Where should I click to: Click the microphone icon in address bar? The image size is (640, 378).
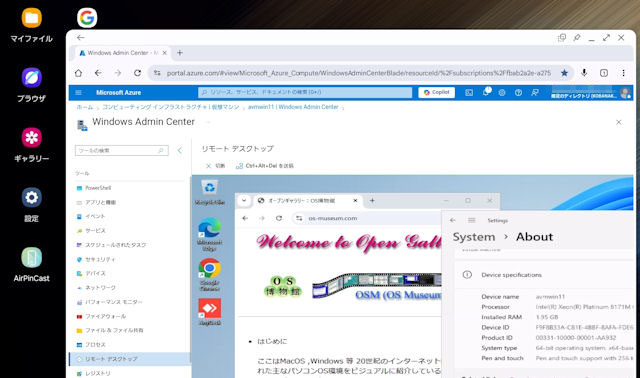click(x=584, y=73)
